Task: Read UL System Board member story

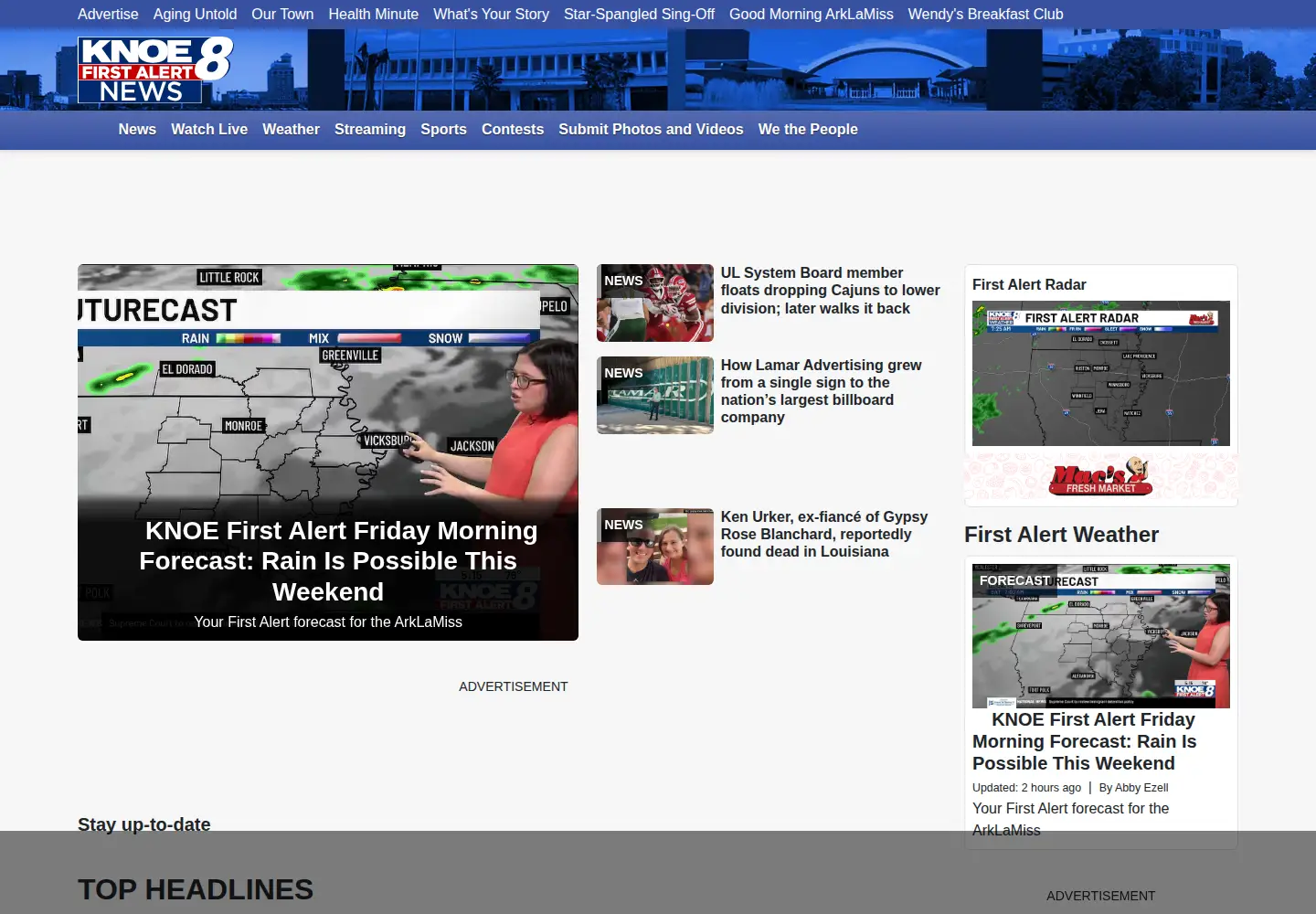Action: (830, 291)
